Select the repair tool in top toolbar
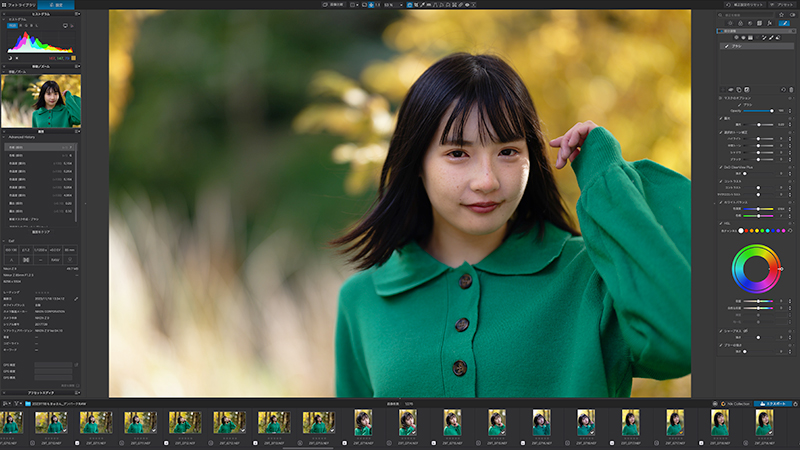This screenshot has height=450, width=800. coord(461,5)
